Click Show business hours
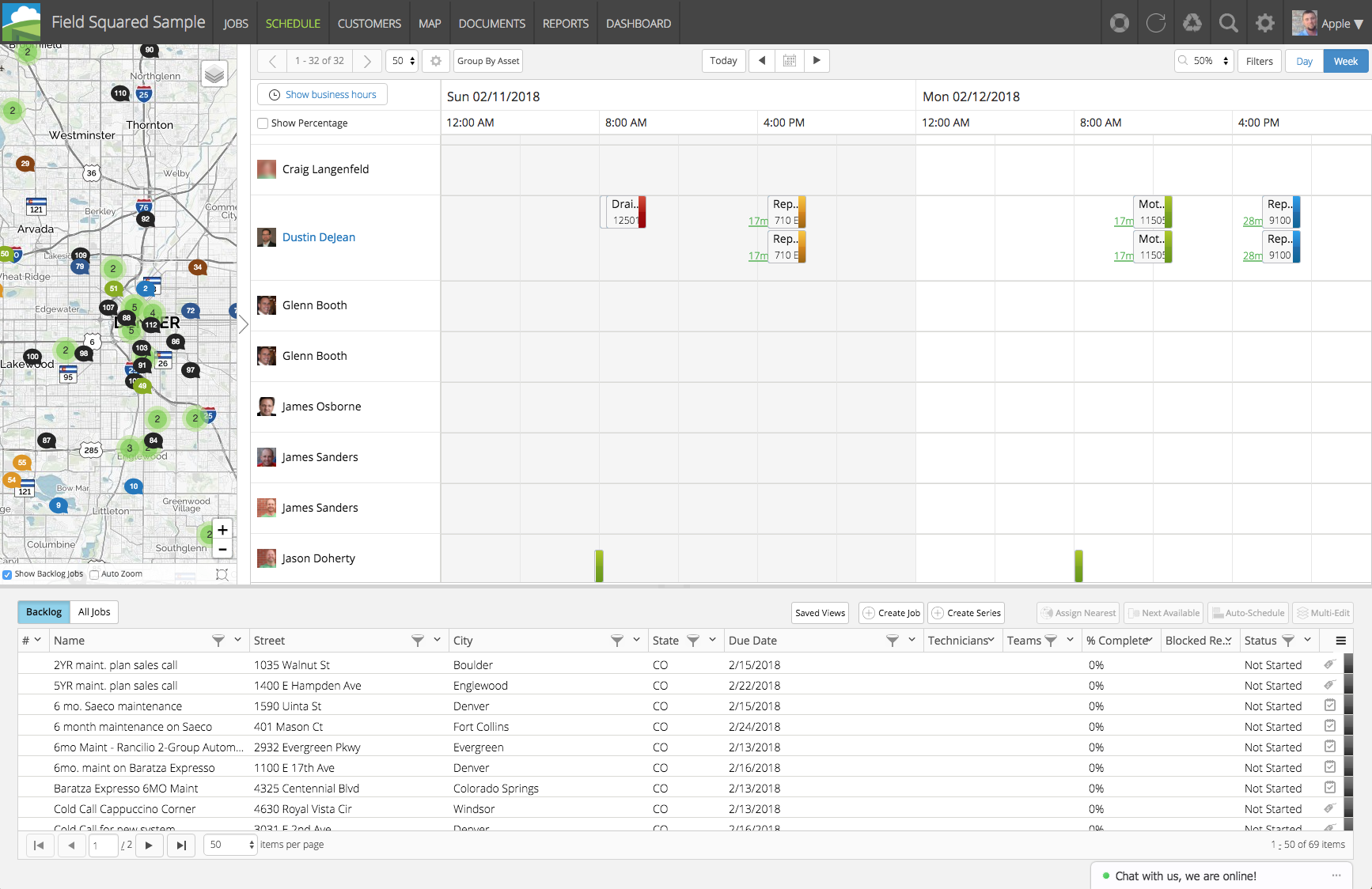The width and height of the screenshot is (1372, 889). [x=322, y=94]
